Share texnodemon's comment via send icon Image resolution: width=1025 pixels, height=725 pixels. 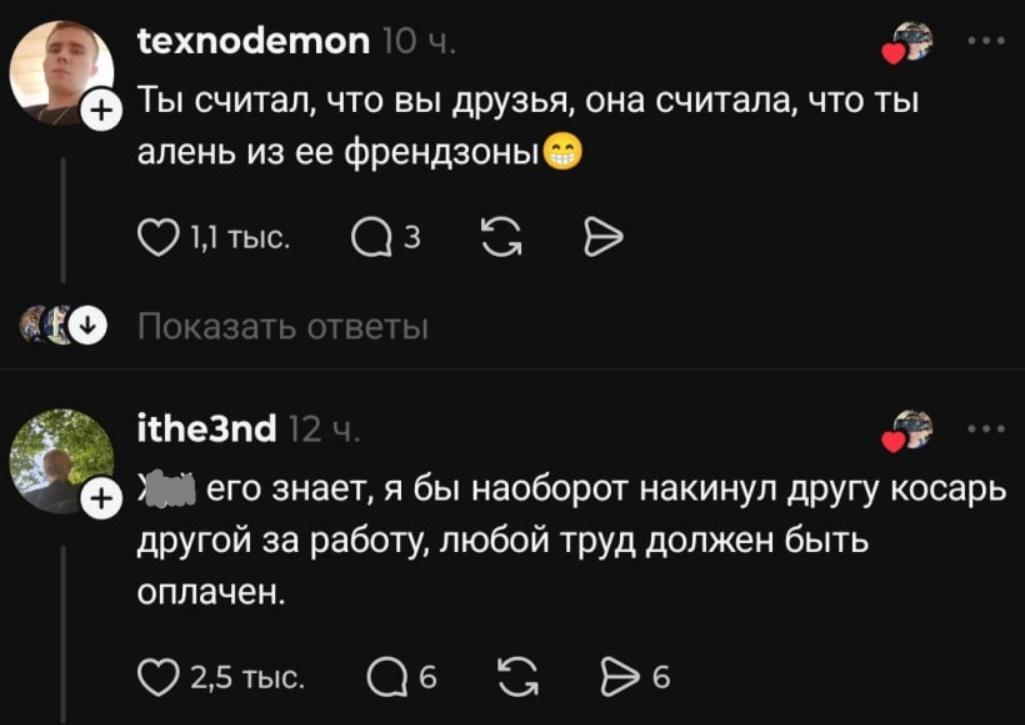tap(603, 239)
